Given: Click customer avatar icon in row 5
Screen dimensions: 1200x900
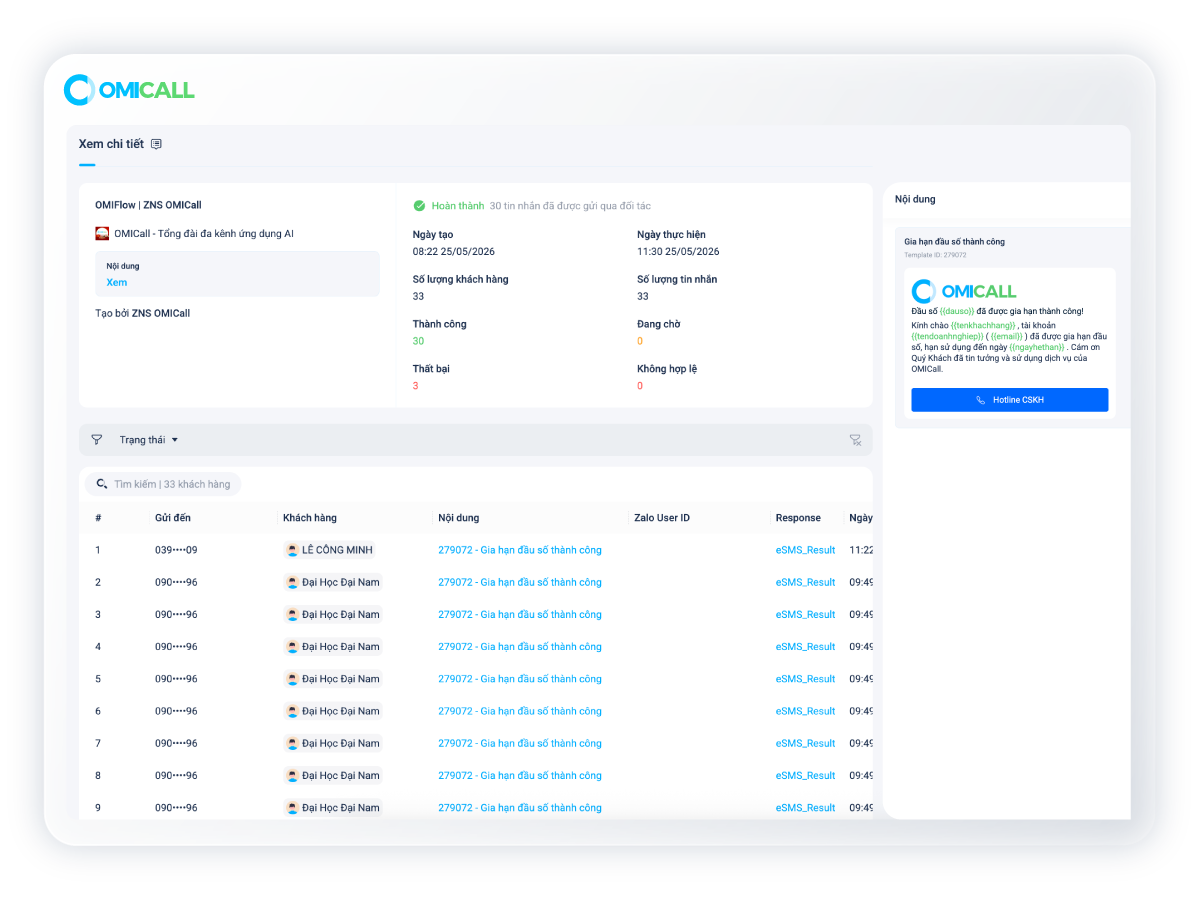Looking at the screenshot, I should tap(292, 679).
